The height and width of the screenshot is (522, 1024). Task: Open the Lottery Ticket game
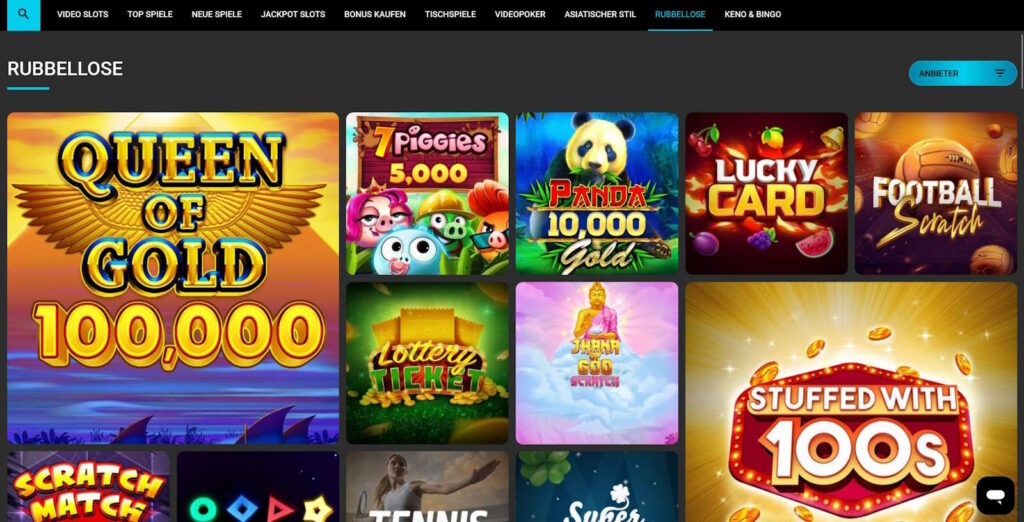[x=427, y=363]
